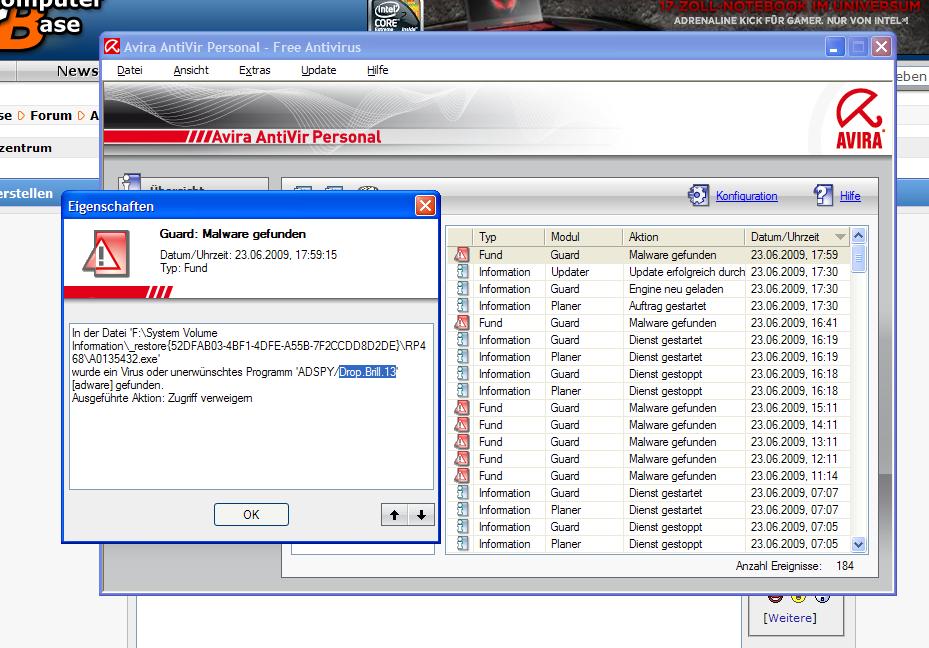This screenshot has width=929, height=648.
Task: Sort events by the Aktion column header
Action: pos(684,237)
